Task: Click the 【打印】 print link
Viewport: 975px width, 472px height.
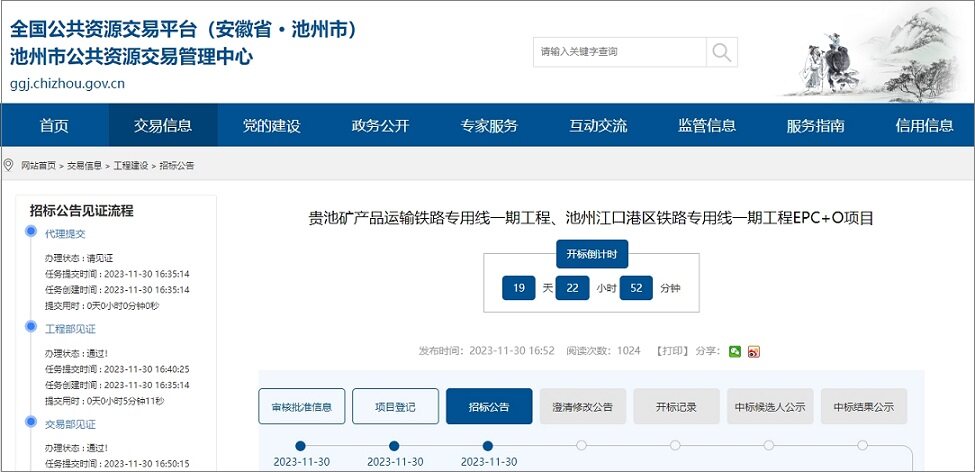Action: (x=672, y=351)
